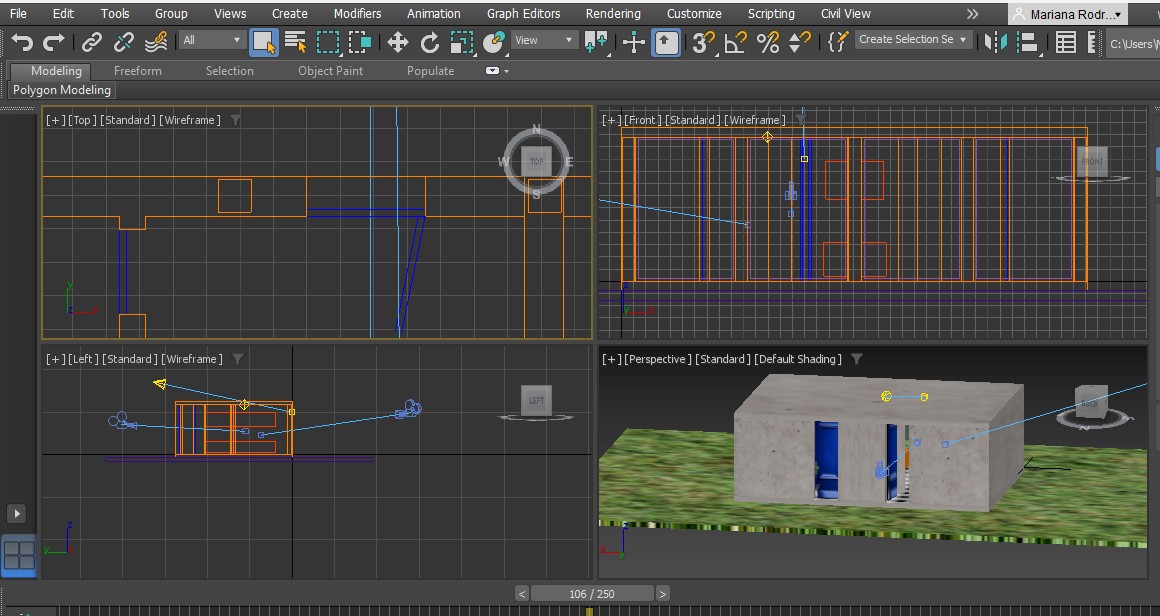Choose the Select and Move tool
The height and width of the screenshot is (616, 1160).
(x=398, y=41)
